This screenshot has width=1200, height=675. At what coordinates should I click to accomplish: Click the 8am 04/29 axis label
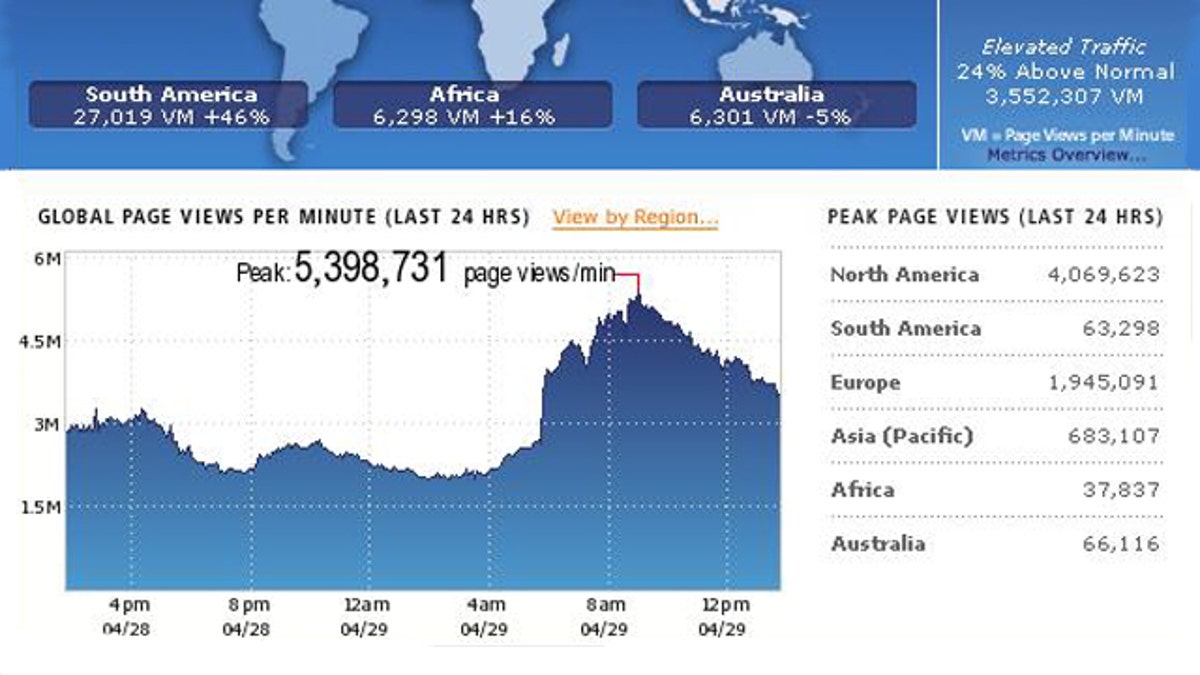604,617
